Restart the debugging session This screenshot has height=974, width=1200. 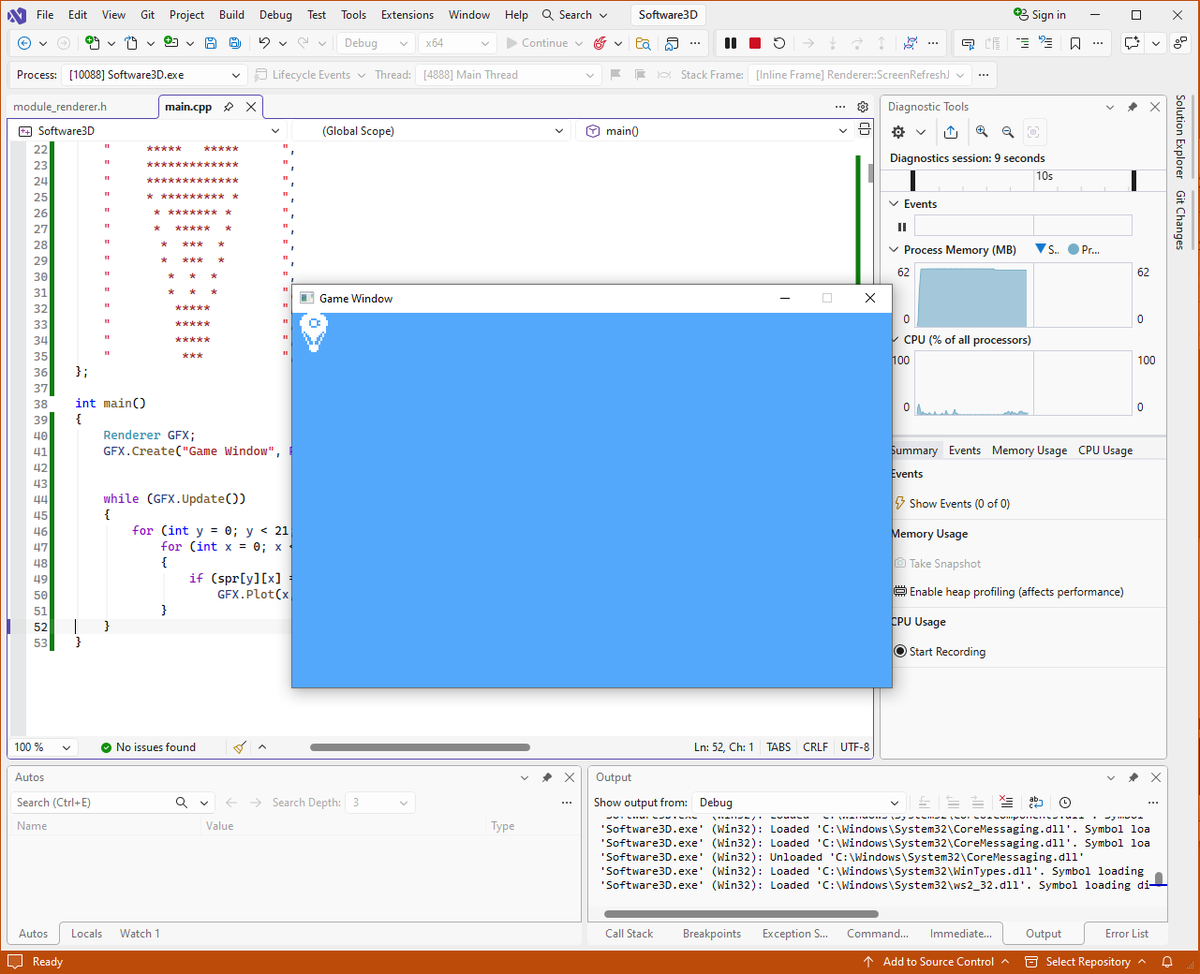(779, 43)
